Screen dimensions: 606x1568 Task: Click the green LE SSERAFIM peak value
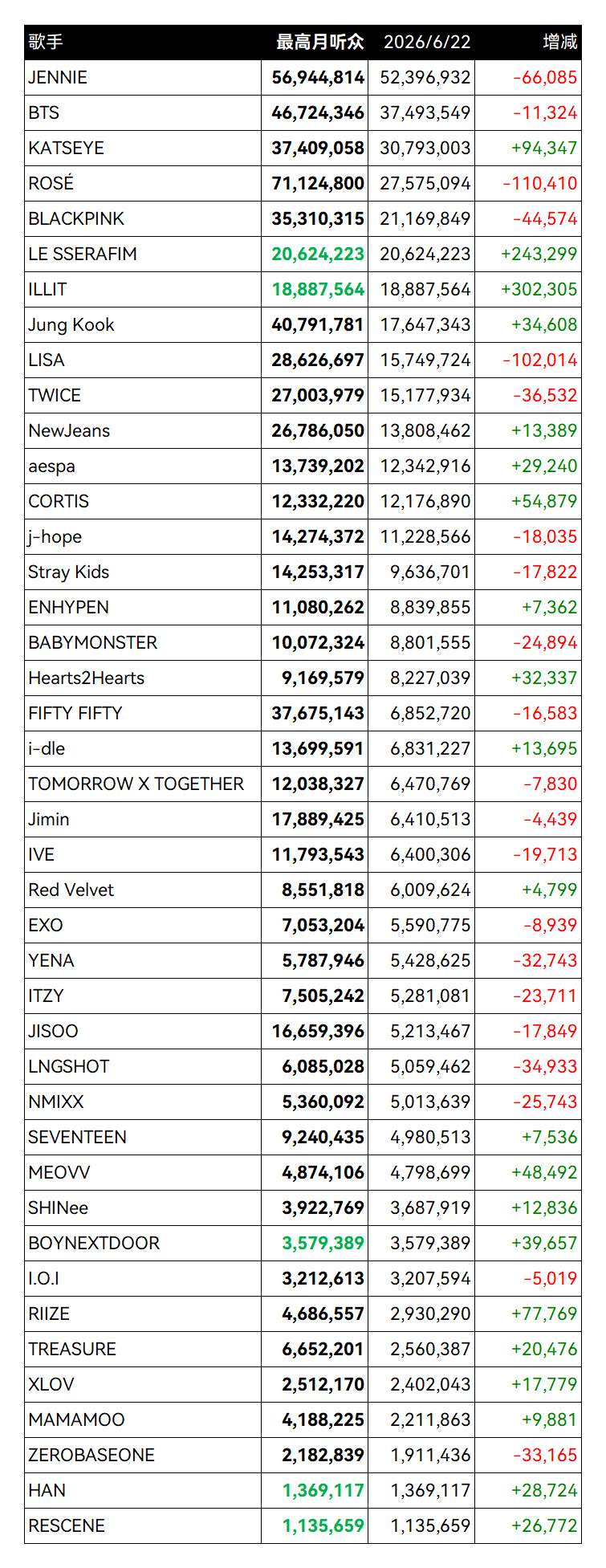tap(318, 254)
